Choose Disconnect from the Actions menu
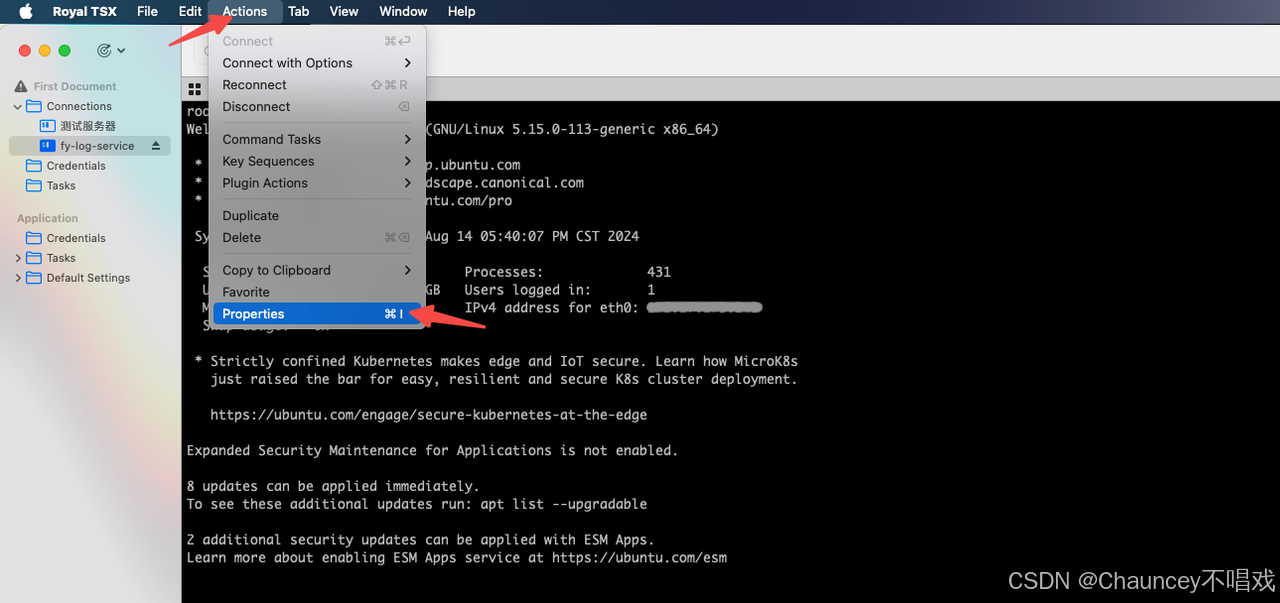 [x=317, y=107]
